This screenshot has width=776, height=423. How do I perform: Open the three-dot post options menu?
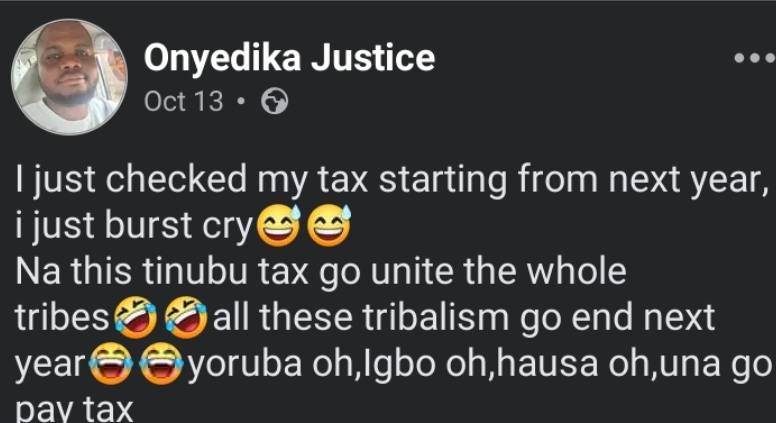(754, 58)
